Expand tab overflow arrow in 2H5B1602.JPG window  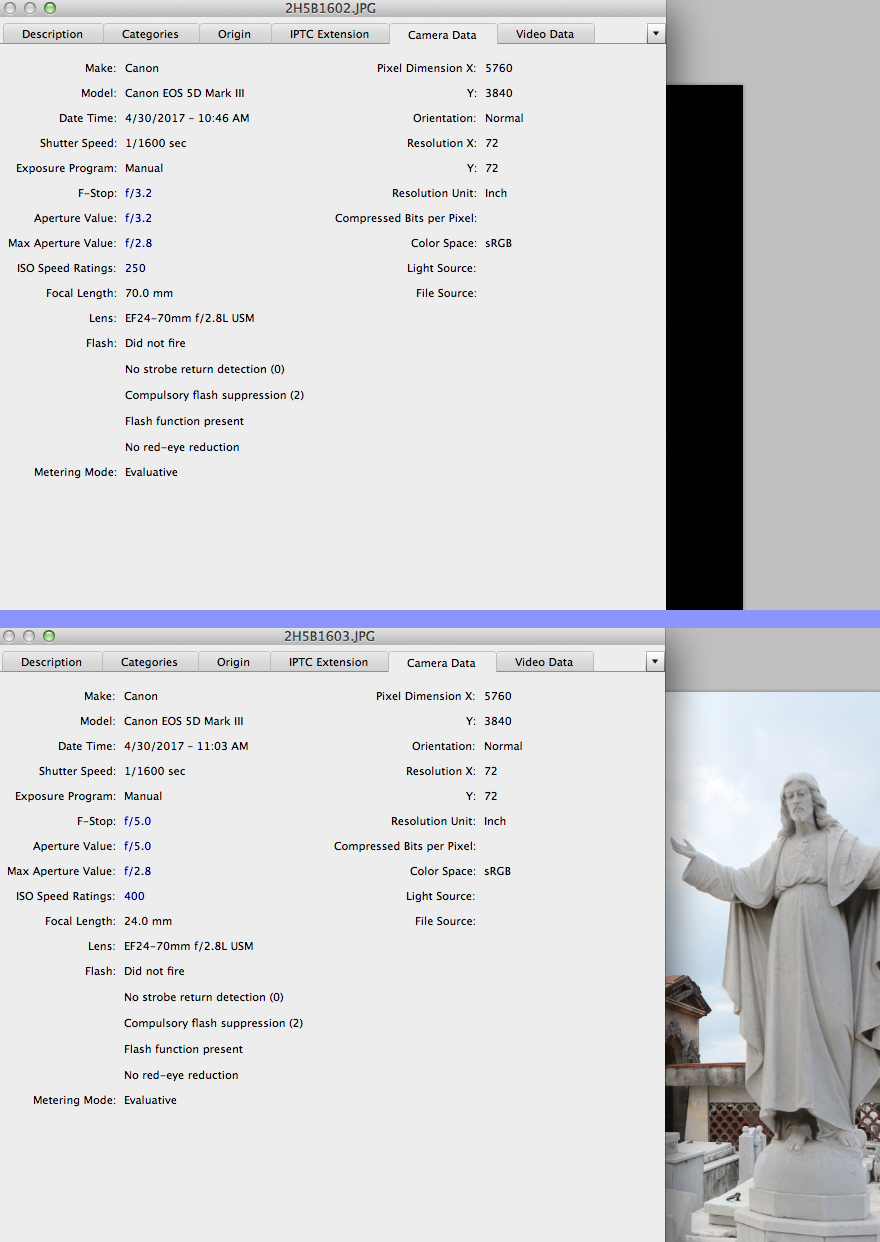[655, 34]
